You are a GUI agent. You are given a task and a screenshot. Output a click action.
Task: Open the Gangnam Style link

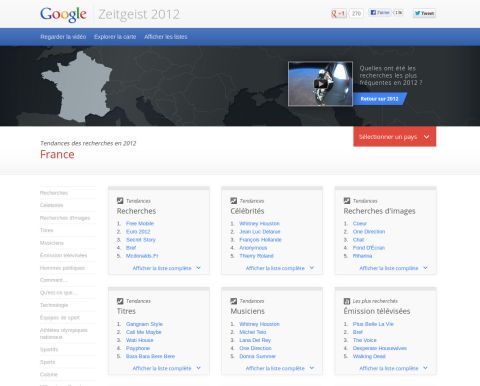click(x=144, y=324)
